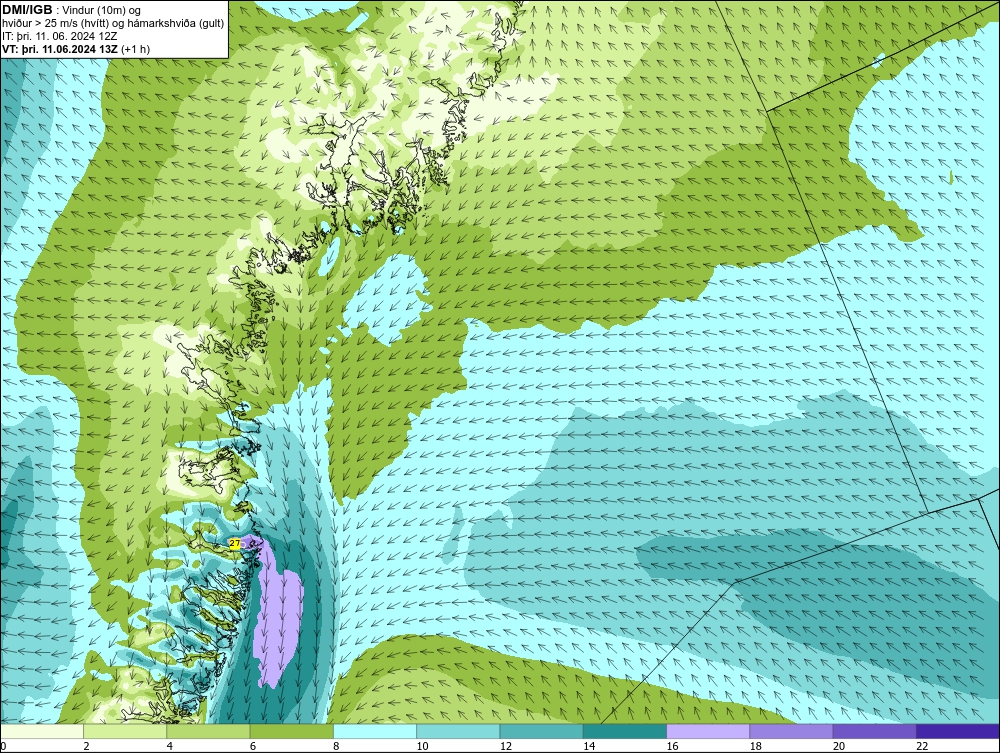Select the 10–12 m/s light teal legend swatch
1000x753 pixels.
458,731
